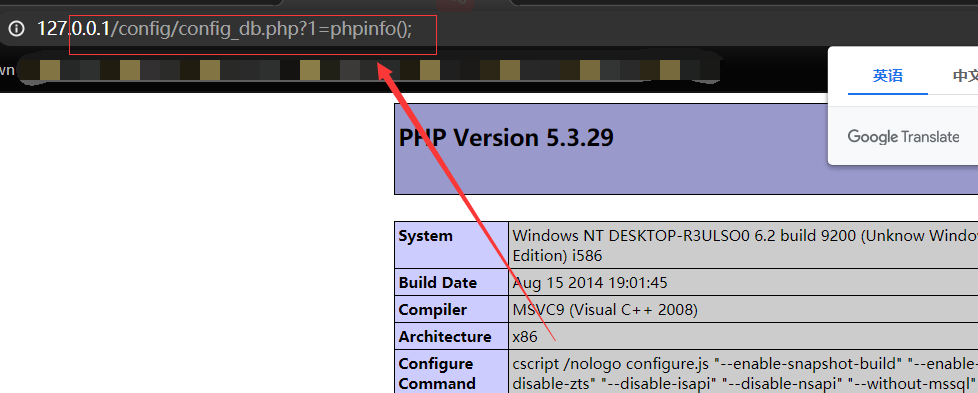Open the site information icon
The height and width of the screenshot is (393, 978).
pyautogui.click(x=17, y=29)
